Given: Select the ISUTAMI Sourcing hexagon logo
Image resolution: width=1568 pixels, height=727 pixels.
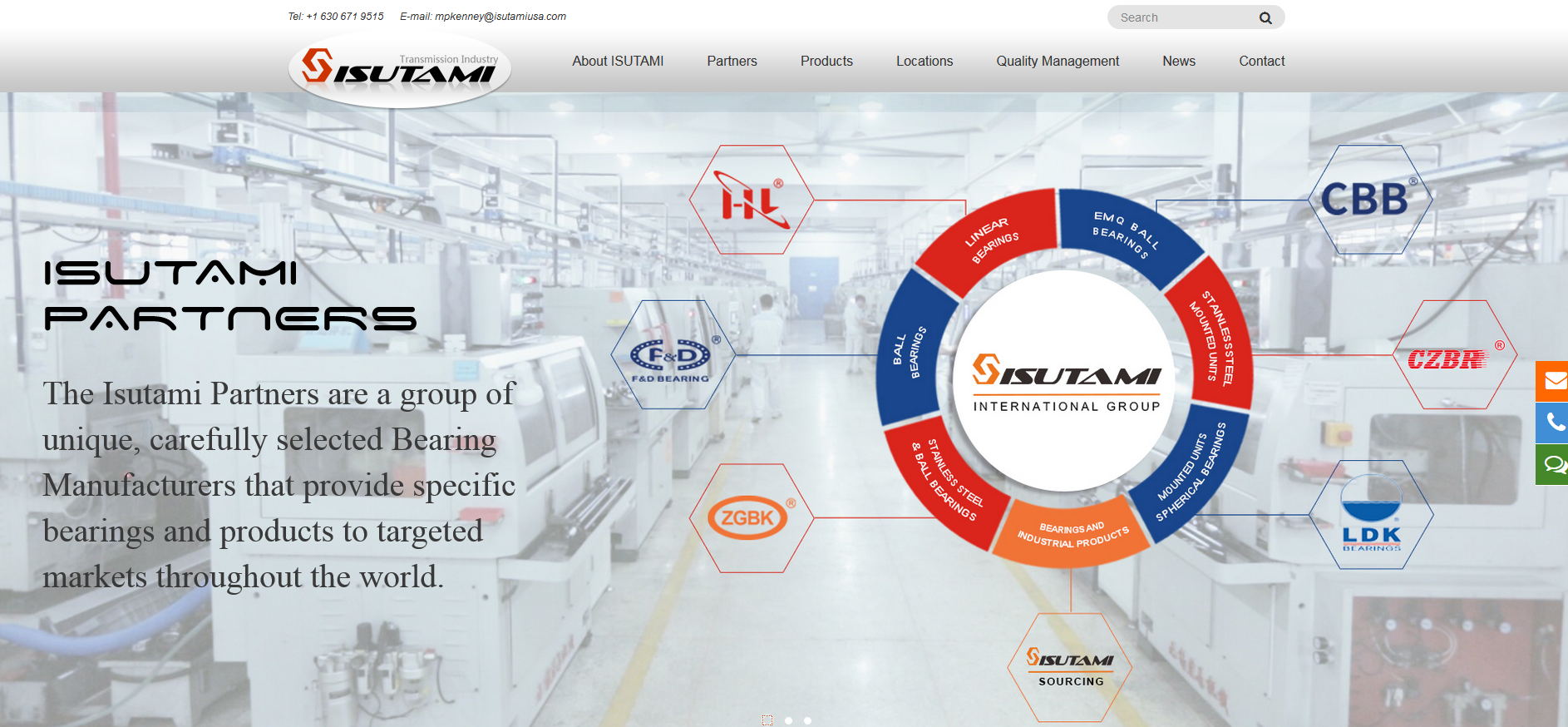Looking at the screenshot, I should [x=1070, y=668].
